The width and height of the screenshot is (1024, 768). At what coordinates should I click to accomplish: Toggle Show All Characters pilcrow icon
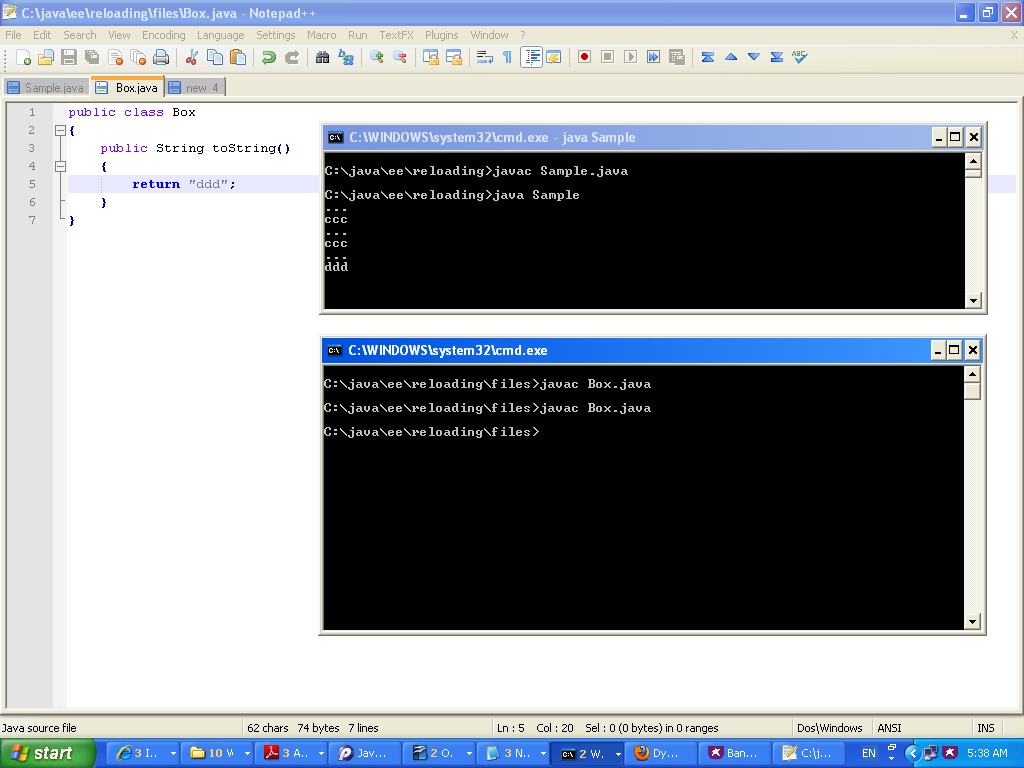click(x=507, y=57)
